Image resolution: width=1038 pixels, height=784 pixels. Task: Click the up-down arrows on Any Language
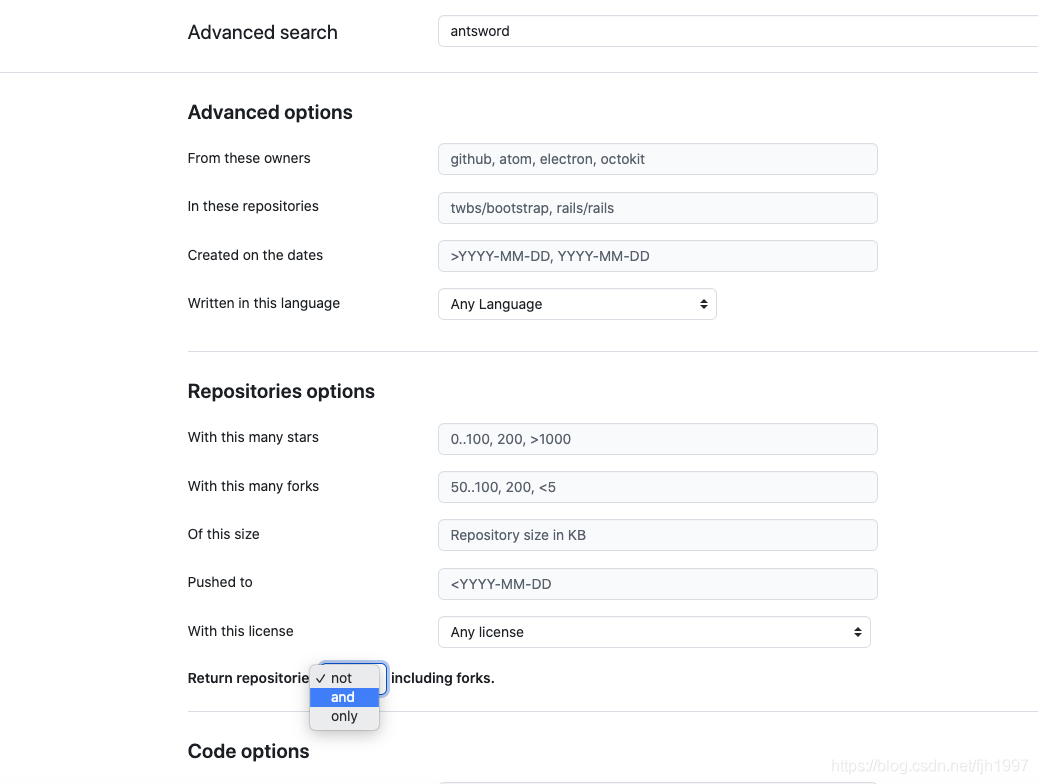[x=704, y=304]
